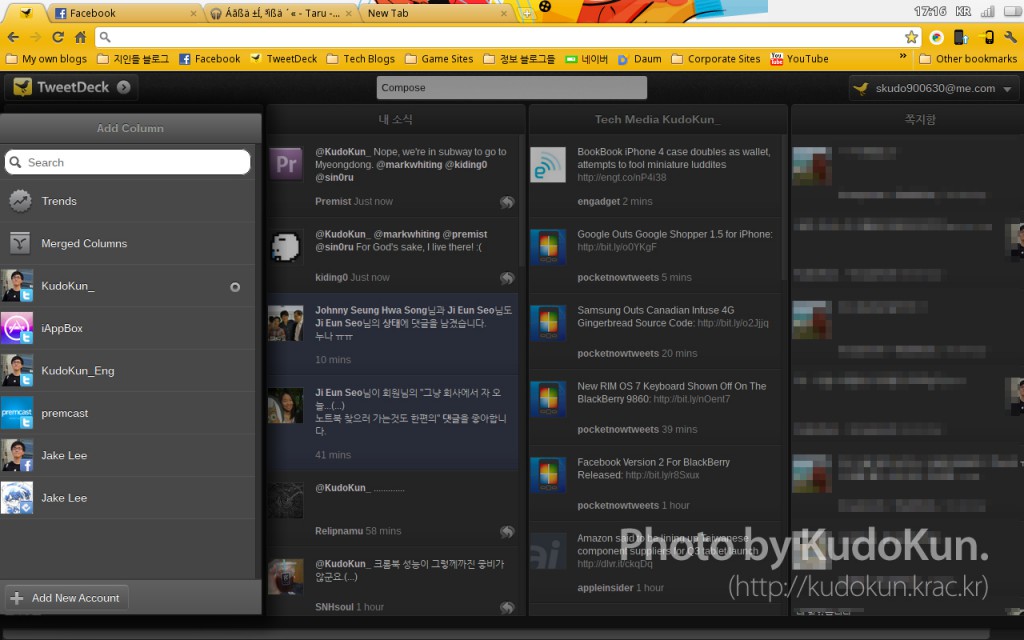
Task: Reply to the Premist tweet
Action: point(507,202)
